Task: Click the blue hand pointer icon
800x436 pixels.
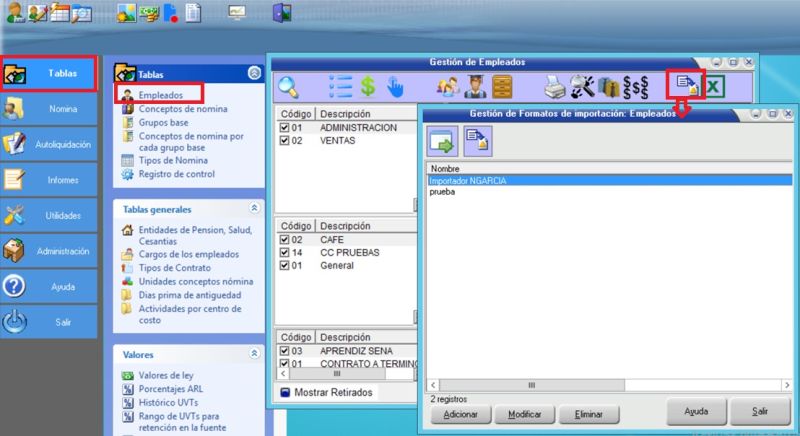Action: (396, 87)
